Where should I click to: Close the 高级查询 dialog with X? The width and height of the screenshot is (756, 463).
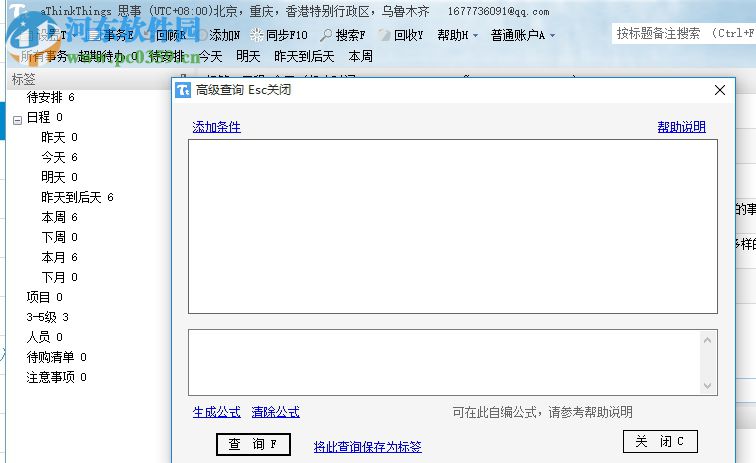(720, 90)
